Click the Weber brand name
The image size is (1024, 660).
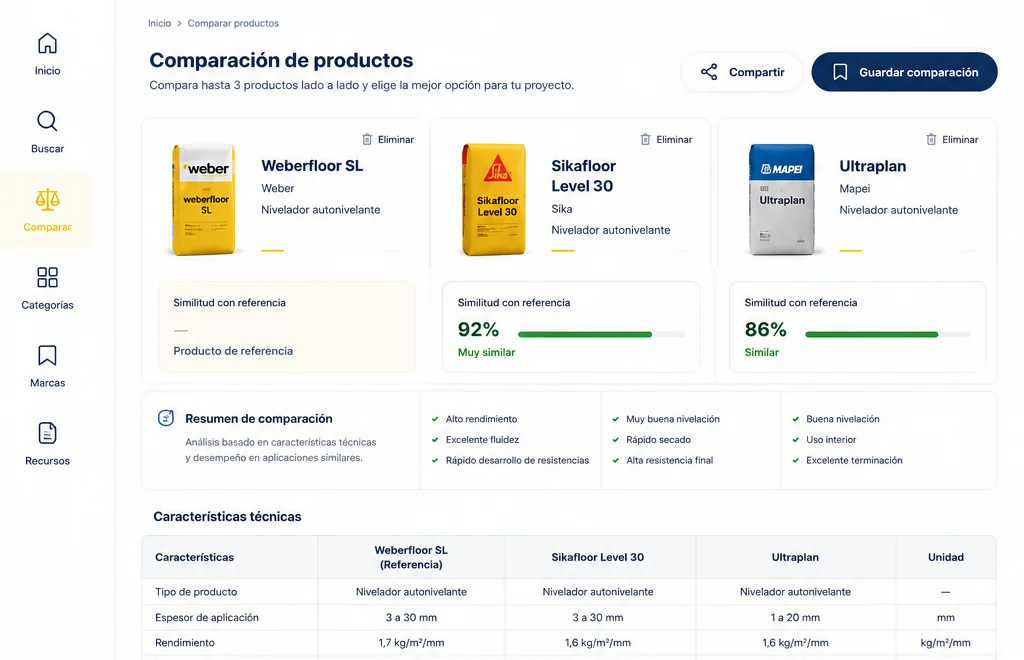pos(278,188)
